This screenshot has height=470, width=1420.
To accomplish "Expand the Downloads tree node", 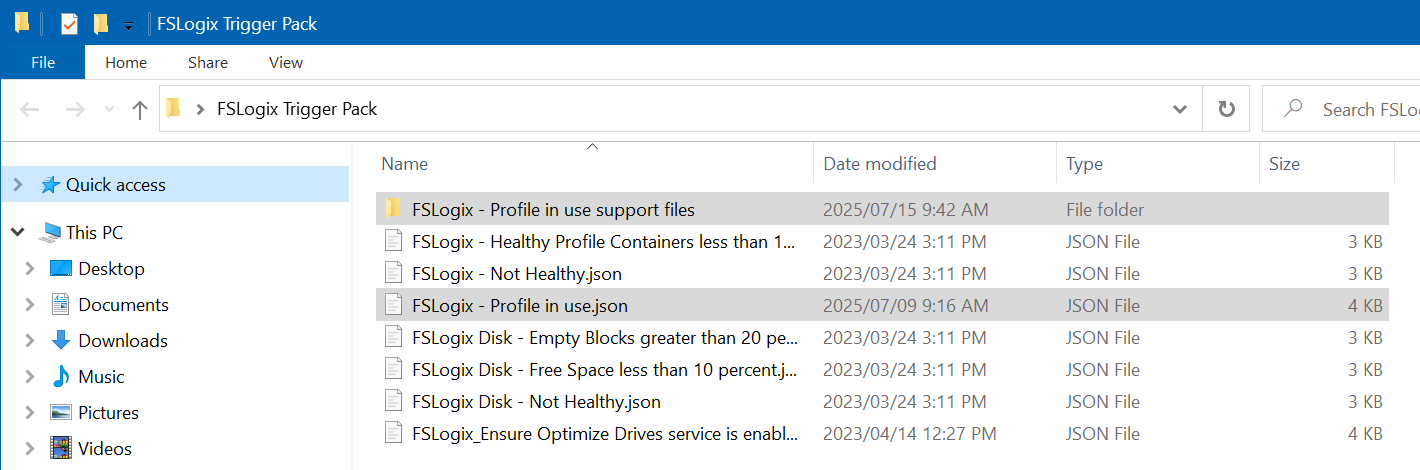I will click(x=30, y=341).
